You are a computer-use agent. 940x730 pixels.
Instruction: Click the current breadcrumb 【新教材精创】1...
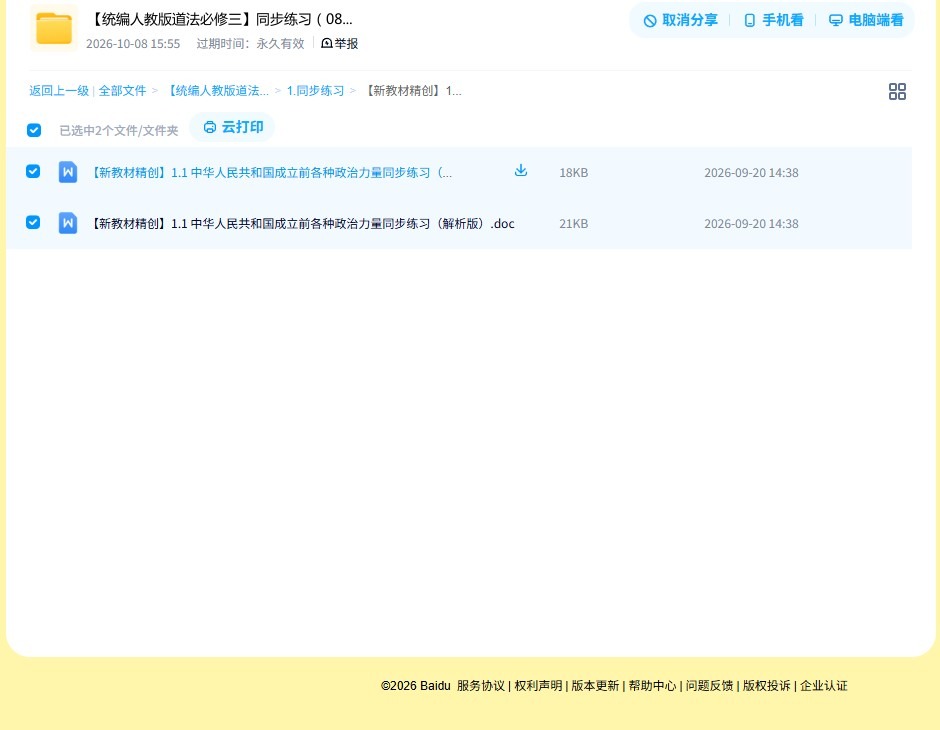(414, 91)
